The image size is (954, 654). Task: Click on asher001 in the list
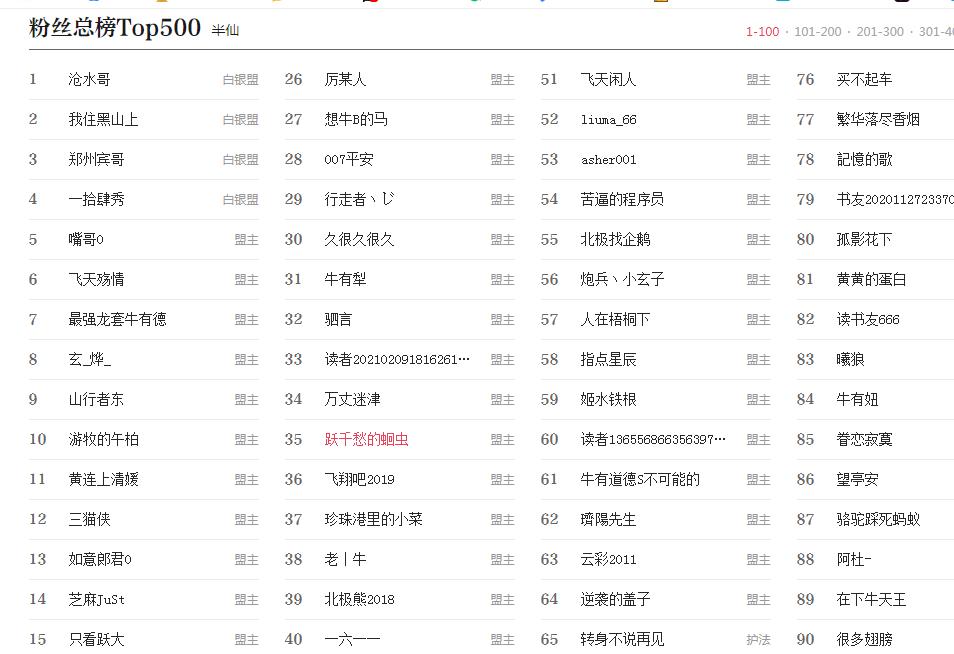click(608, 160)
